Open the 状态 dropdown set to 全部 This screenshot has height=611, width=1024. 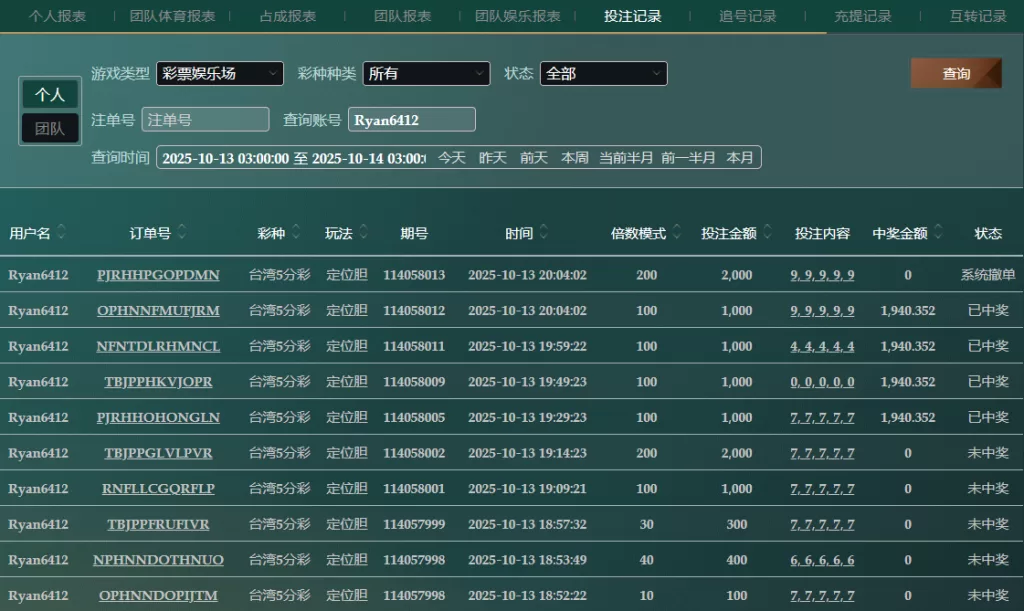(603, 74)
